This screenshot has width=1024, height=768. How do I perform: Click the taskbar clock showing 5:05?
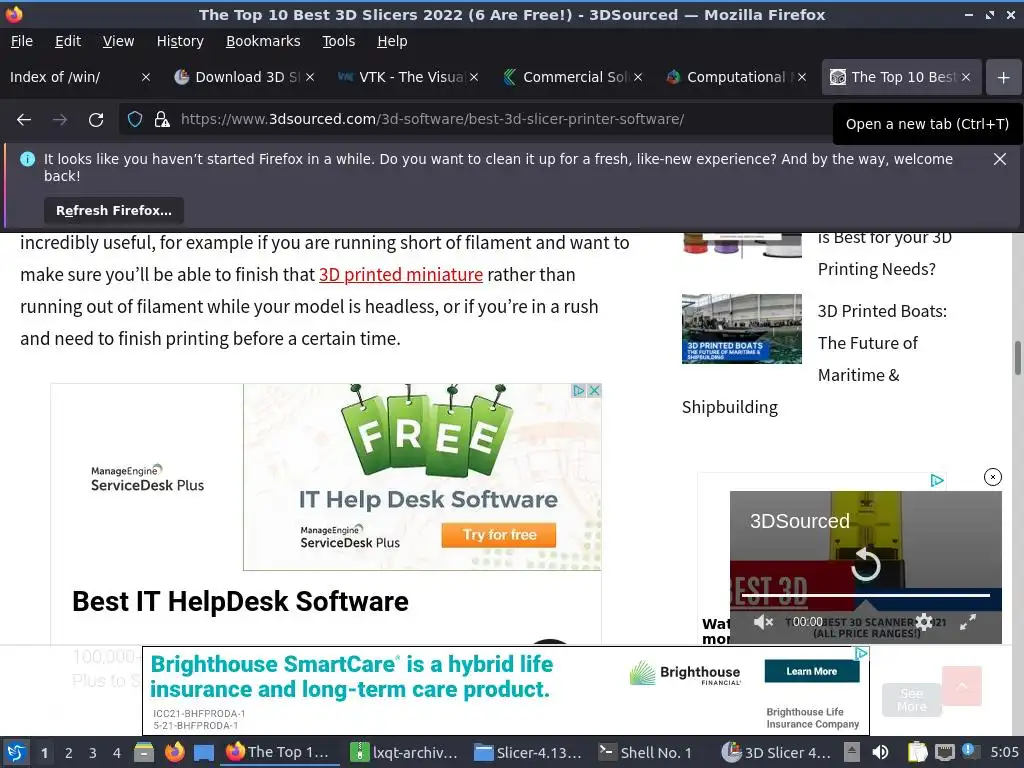pyautogui.click(x=1004, y=752)
